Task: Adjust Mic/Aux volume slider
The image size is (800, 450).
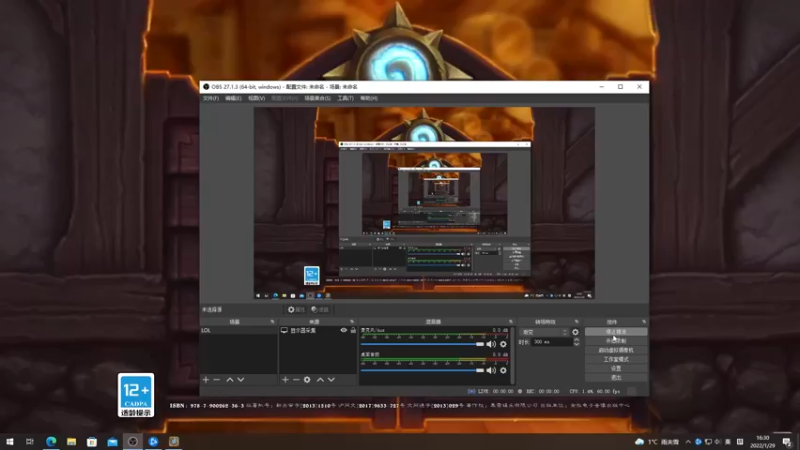Action: click(x=422, y=344)
